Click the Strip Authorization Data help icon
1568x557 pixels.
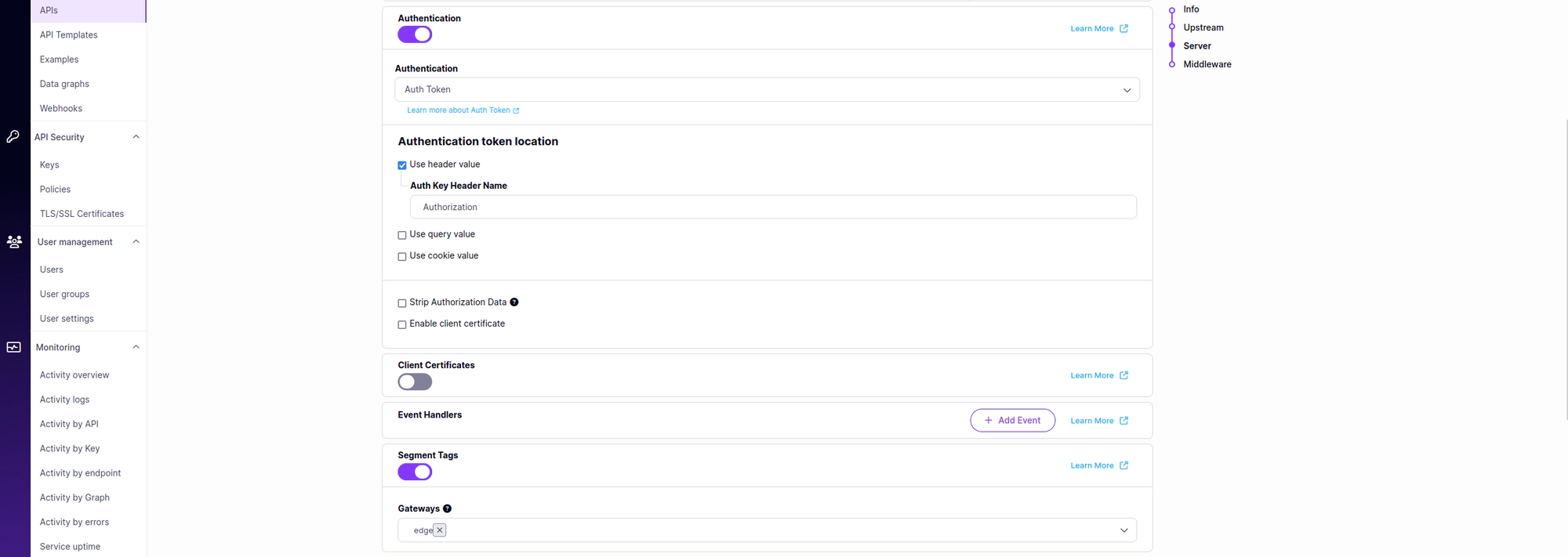pos(514,302)
